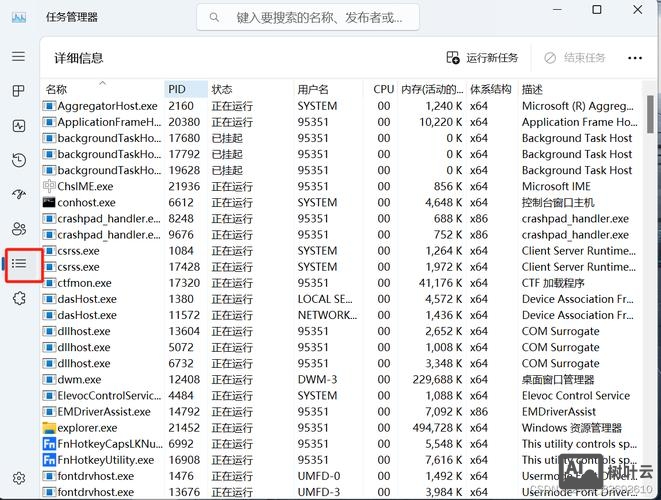The image size is (661, 500).
Task: Click the FnHotkeyUtility.exe Fn icon
Action: [x=49, y=460]
